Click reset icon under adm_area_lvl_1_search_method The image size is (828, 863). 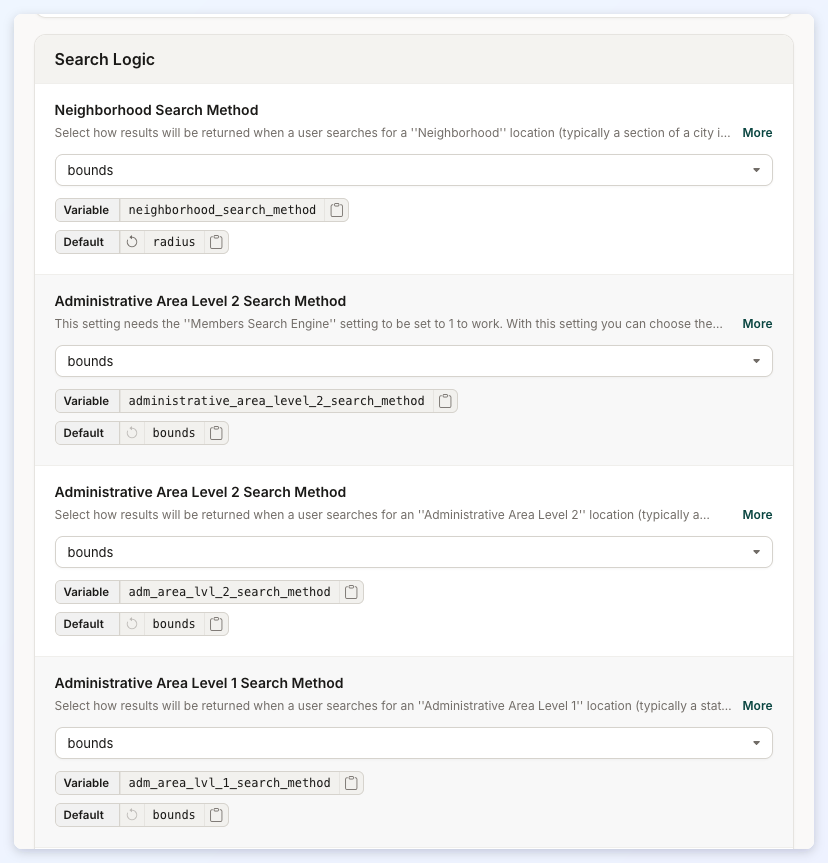tap(132, 815)
